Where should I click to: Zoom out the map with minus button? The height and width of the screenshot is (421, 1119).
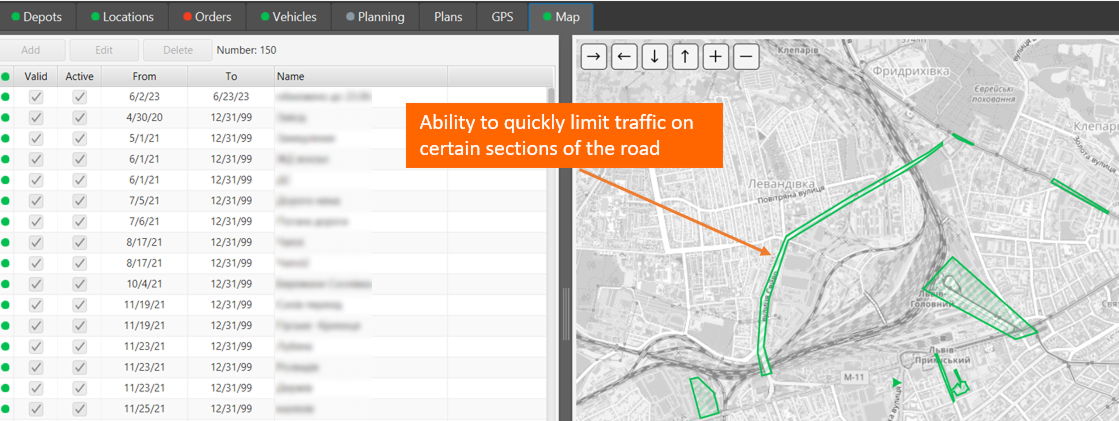pyautogui.click(x=746, y=56)
